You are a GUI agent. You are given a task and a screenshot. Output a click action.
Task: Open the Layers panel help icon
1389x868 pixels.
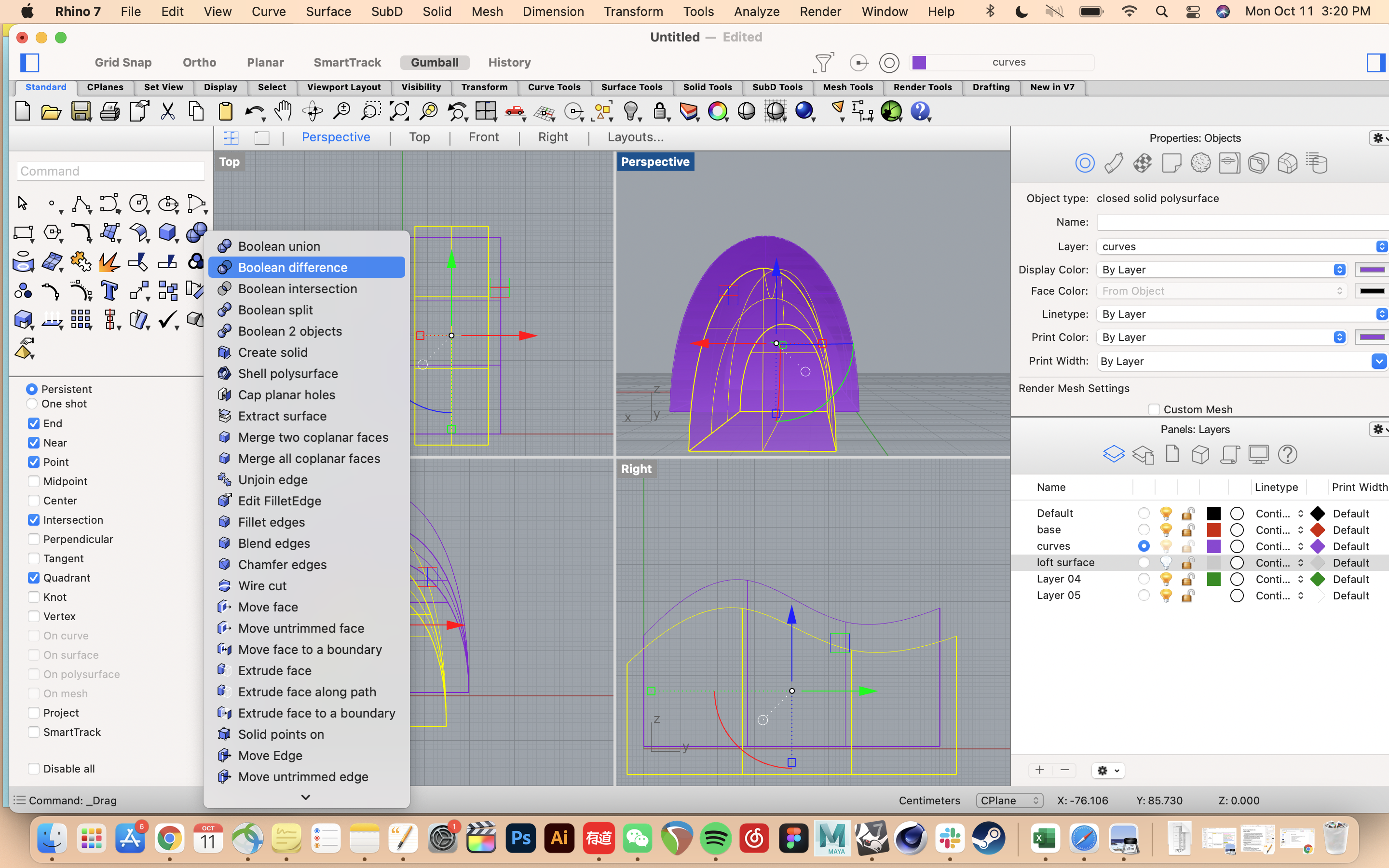point(1288,454)
